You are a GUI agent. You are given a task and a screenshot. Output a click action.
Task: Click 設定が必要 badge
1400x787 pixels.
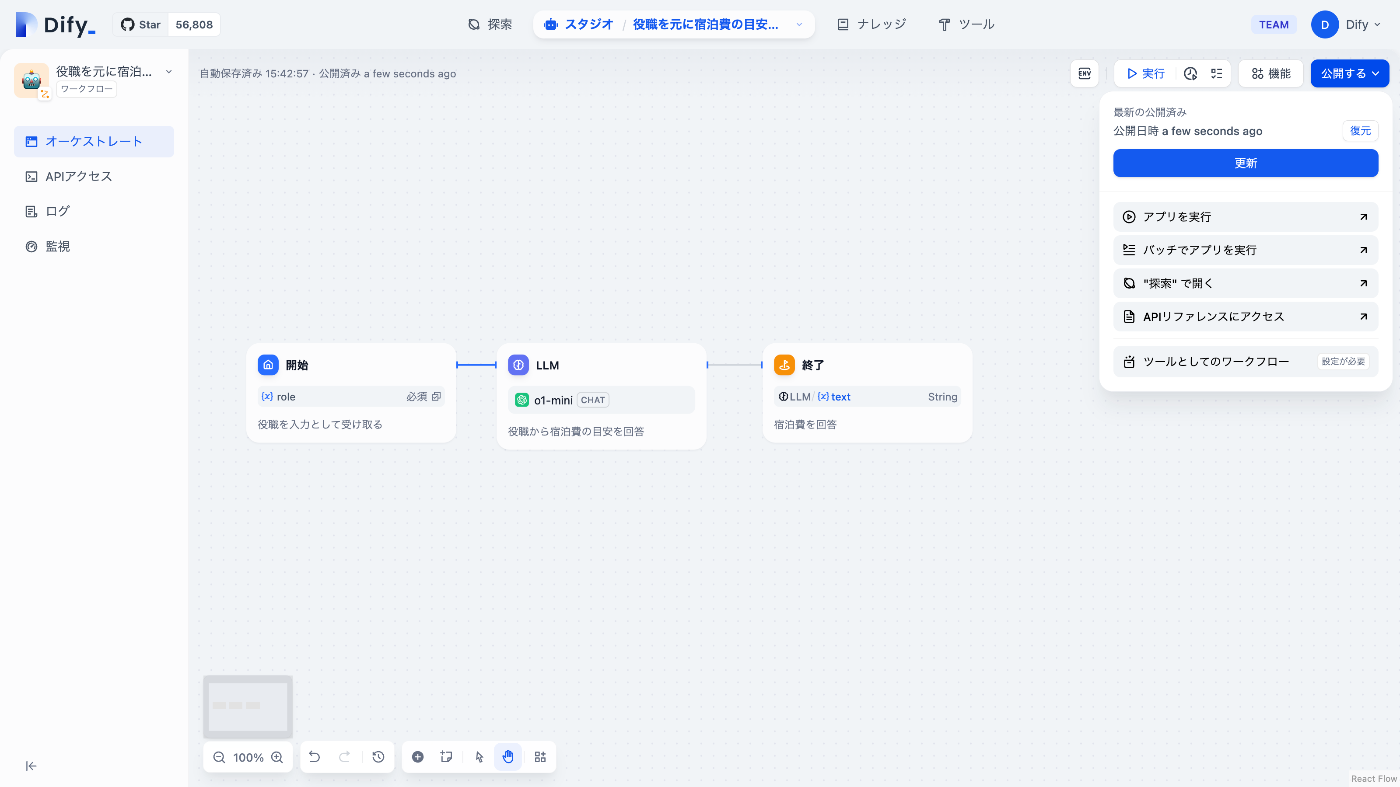1343,362
